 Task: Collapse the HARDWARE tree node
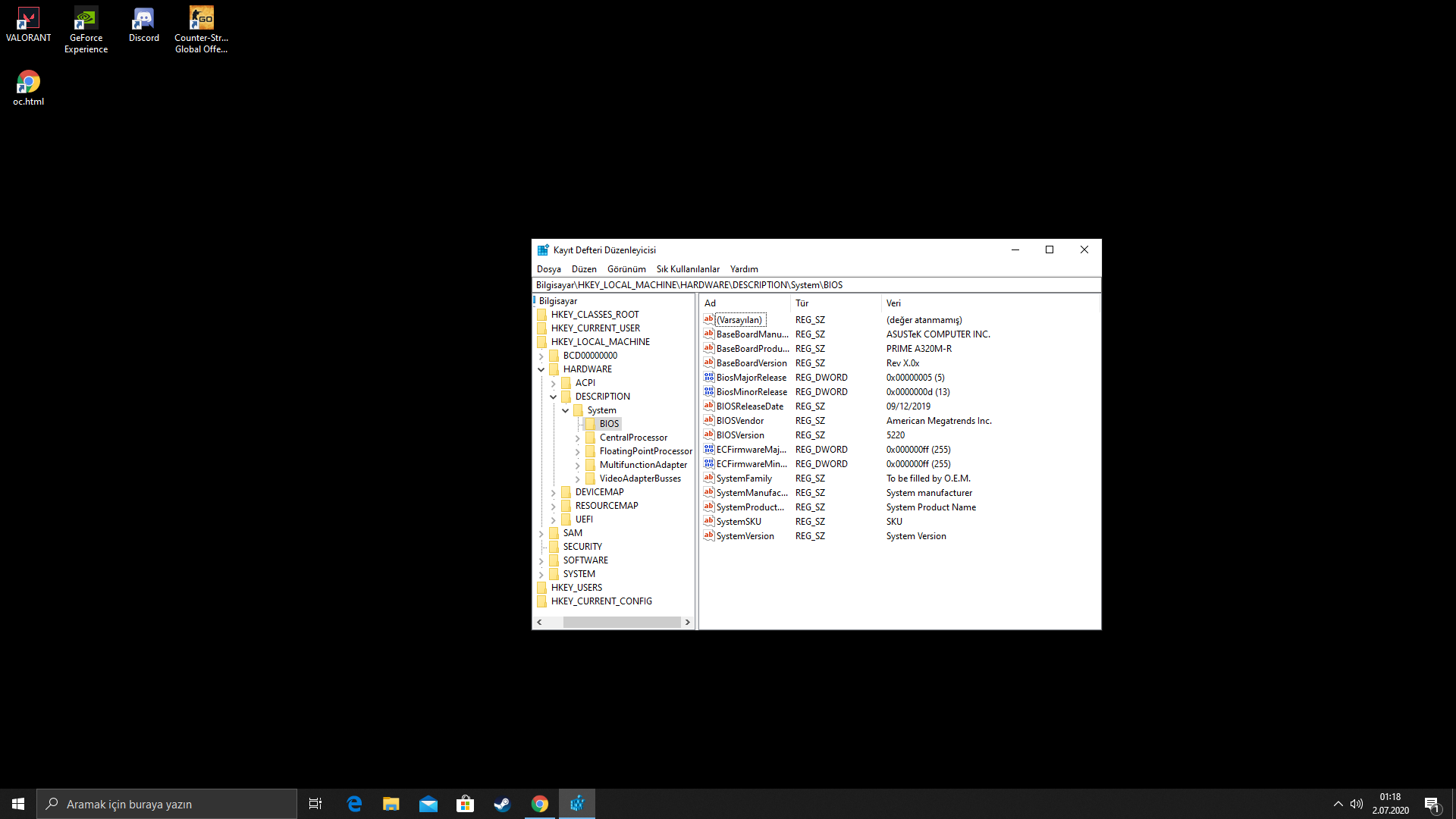[541, 370]
